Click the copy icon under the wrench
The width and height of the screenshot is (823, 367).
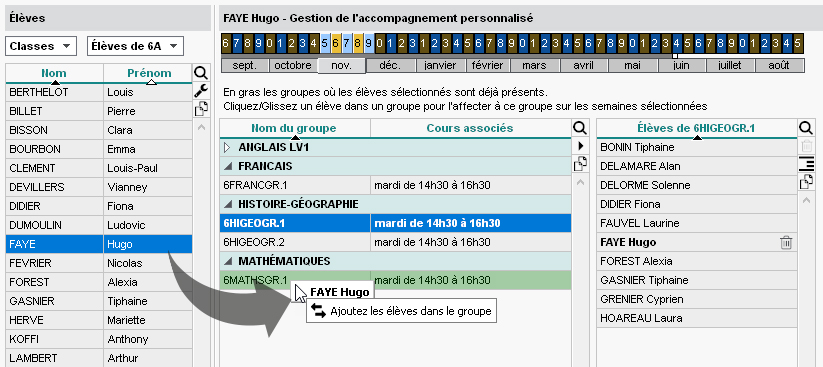[x=201, y=109]
